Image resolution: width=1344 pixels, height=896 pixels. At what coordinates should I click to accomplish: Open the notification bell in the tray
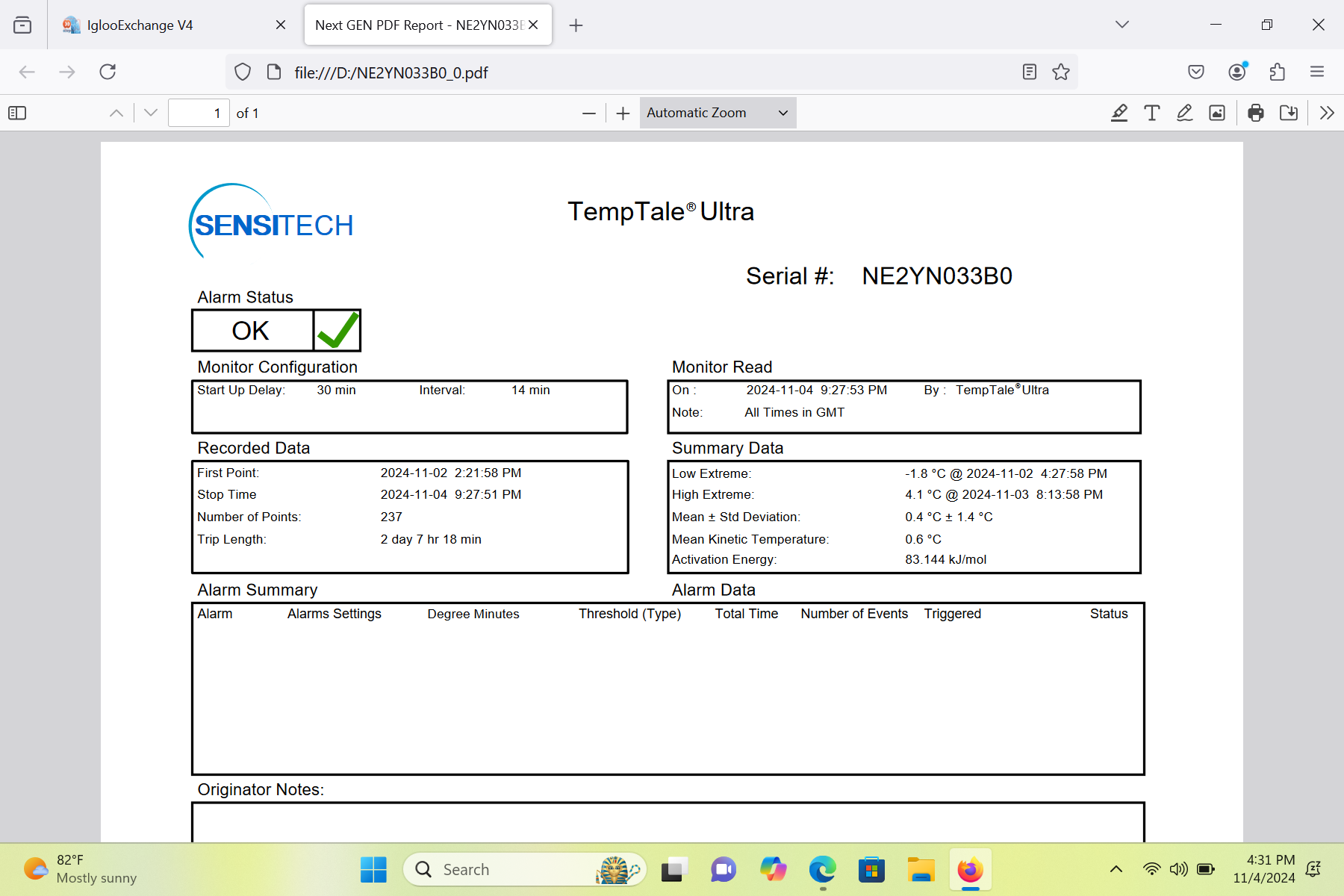coord(1313,869)
